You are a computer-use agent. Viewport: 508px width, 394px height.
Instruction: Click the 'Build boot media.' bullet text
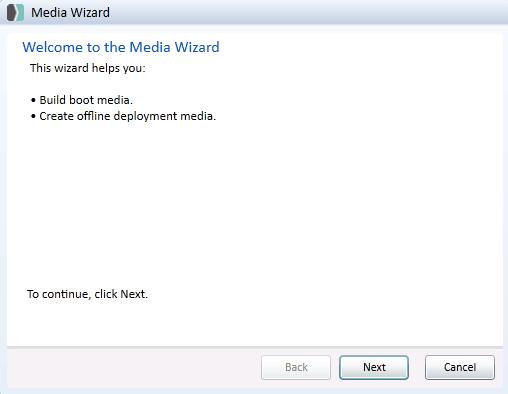click(86, 100)
